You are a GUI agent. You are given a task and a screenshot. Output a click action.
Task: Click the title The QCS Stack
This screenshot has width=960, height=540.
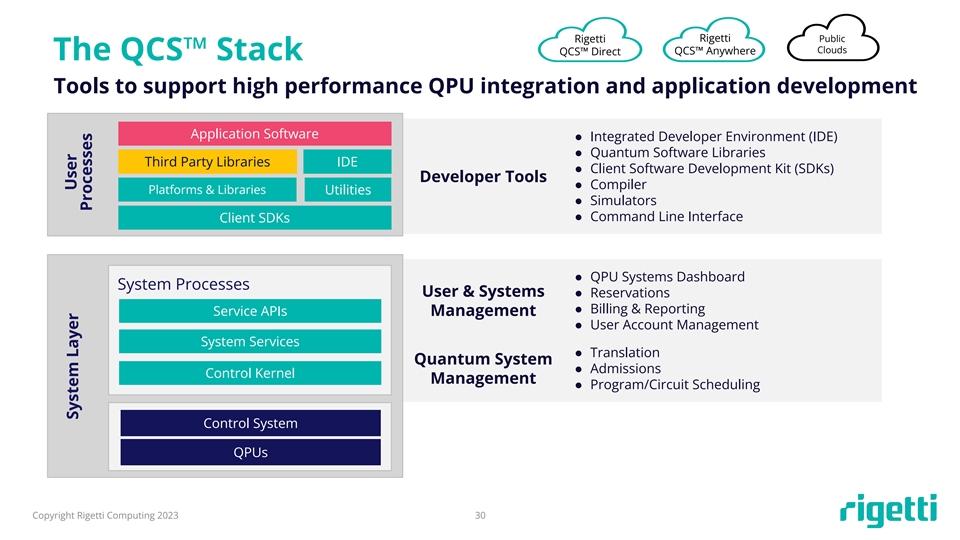point(178,49)
